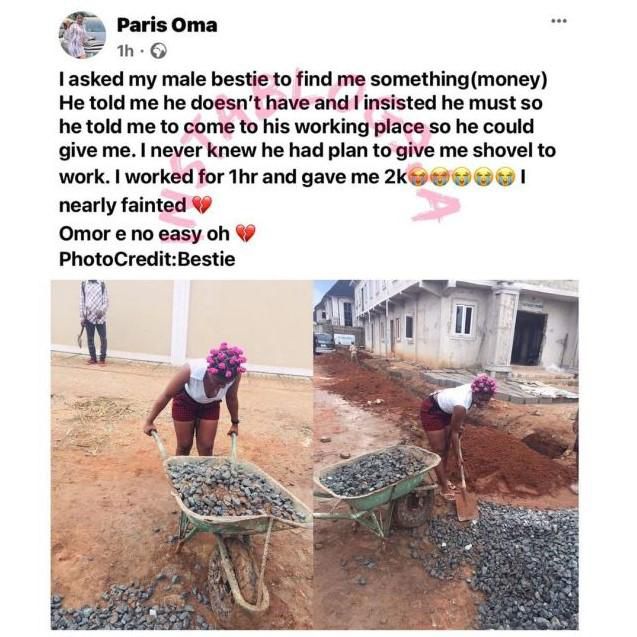Click the 1h post timestamp
This screenshot has width=637, height=637.
pyautogui.click(x=125, y=50)
